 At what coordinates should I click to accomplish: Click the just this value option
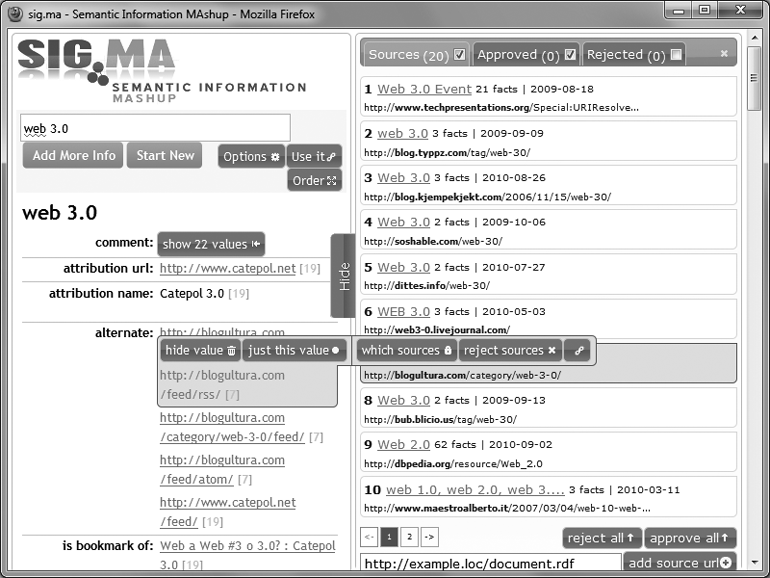click(x=294, y=351)
